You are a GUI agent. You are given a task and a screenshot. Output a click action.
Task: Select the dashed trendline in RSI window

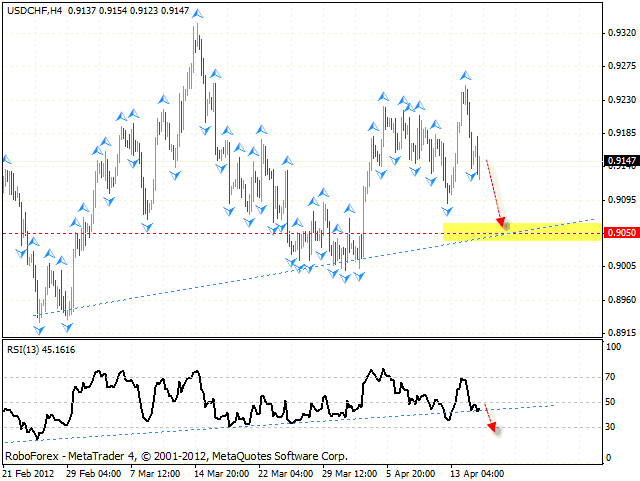[250, 420]
